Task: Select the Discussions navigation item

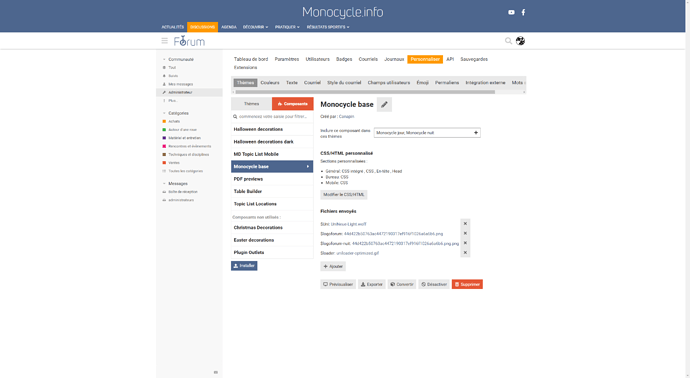Action: (x=202, y=27)
